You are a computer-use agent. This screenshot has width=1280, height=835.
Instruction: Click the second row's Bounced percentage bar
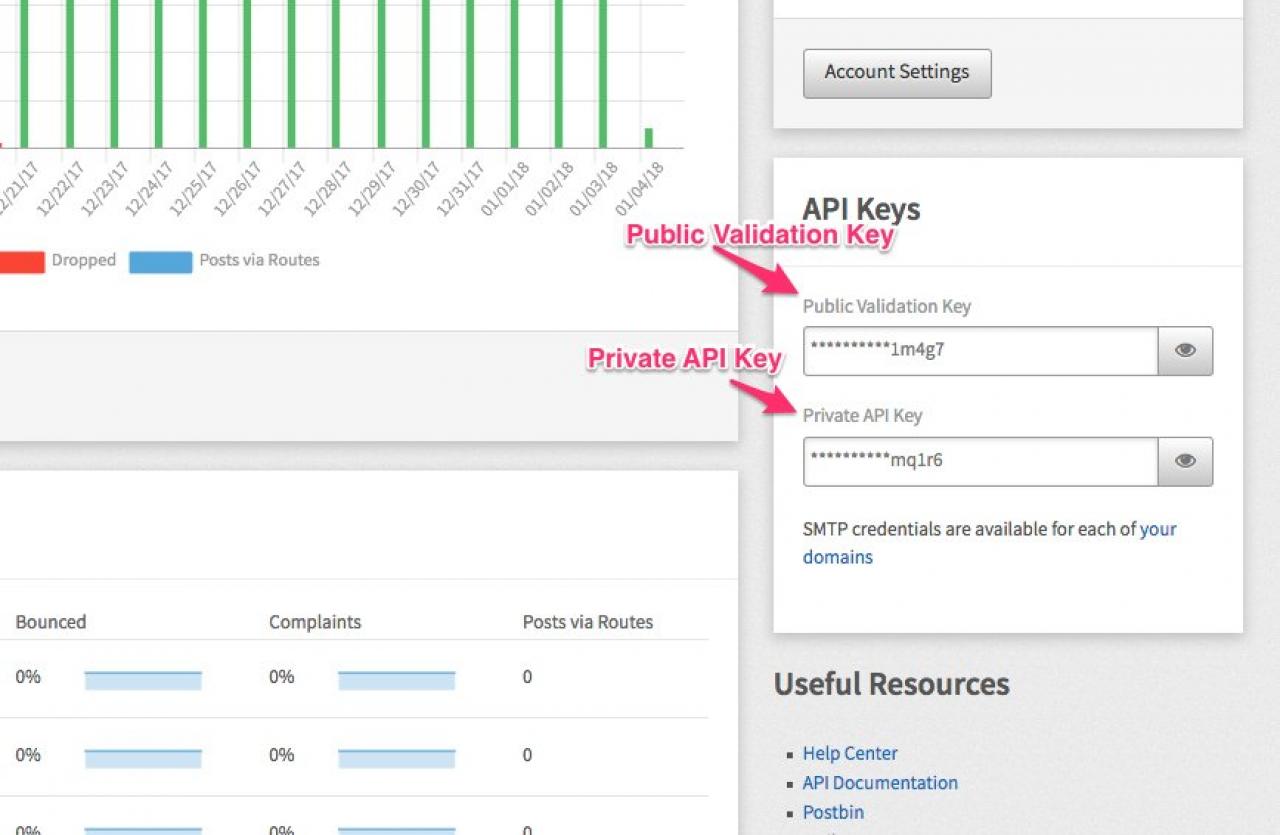[x=143, y=758]
